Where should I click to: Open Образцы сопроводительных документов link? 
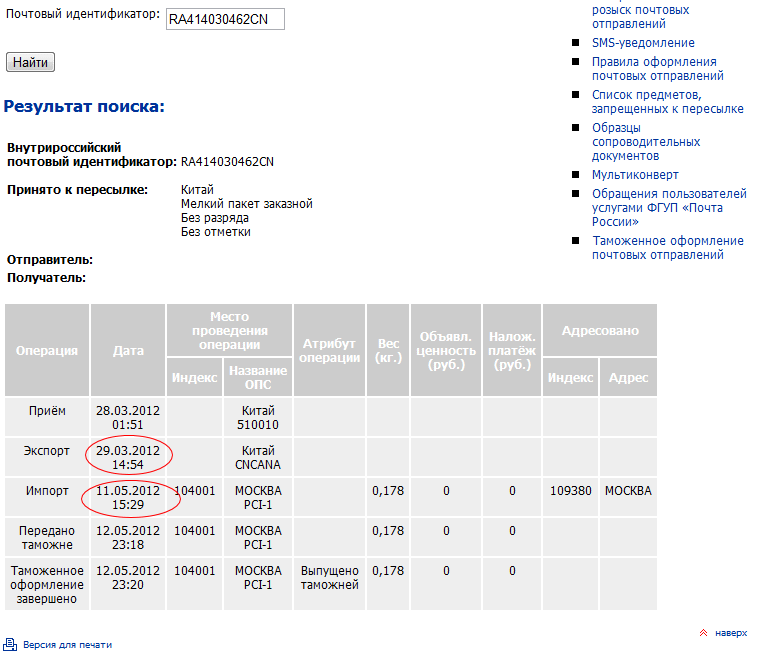click(x=639, y=142)
